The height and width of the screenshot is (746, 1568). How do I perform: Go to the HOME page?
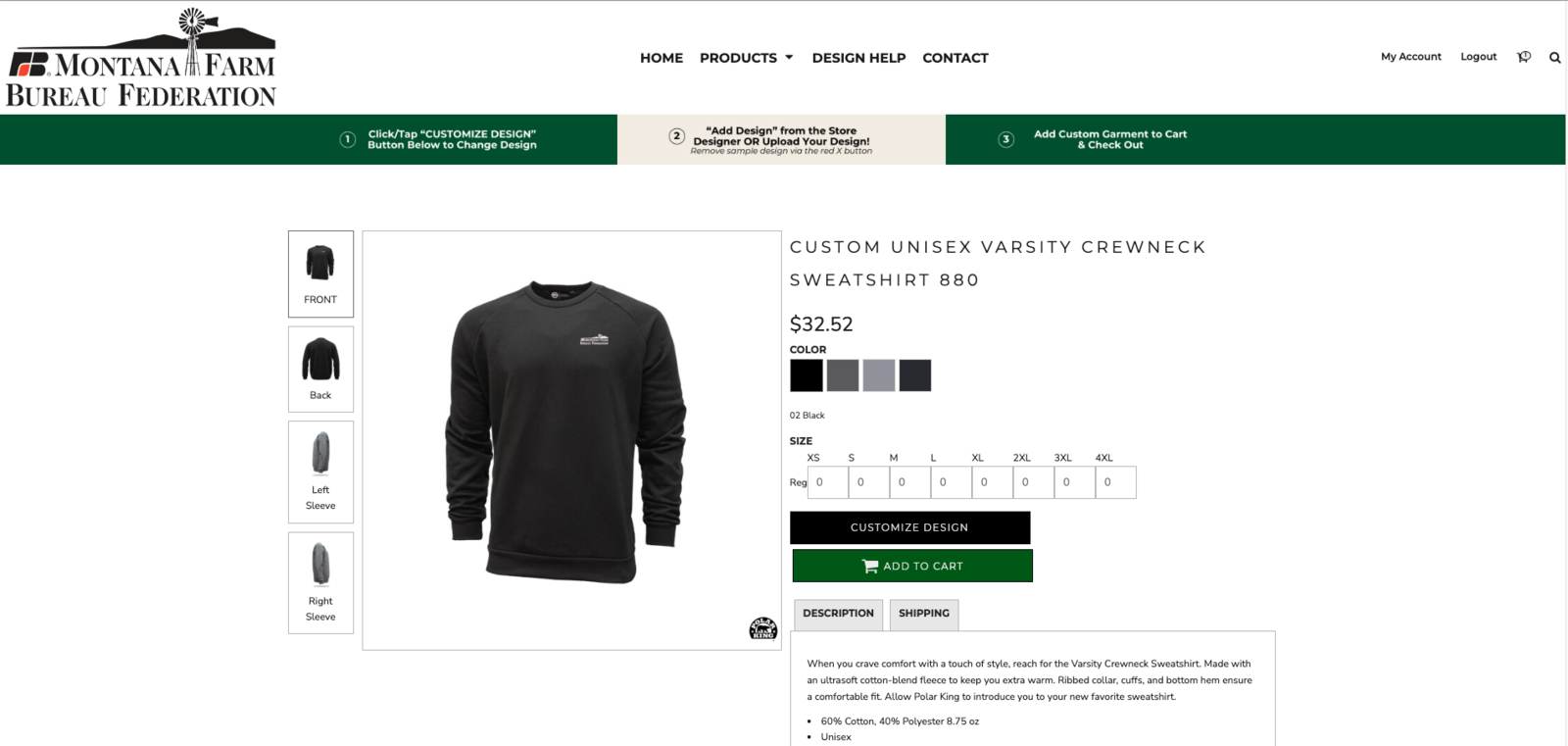pyautogui.click(x=661, y=58)
